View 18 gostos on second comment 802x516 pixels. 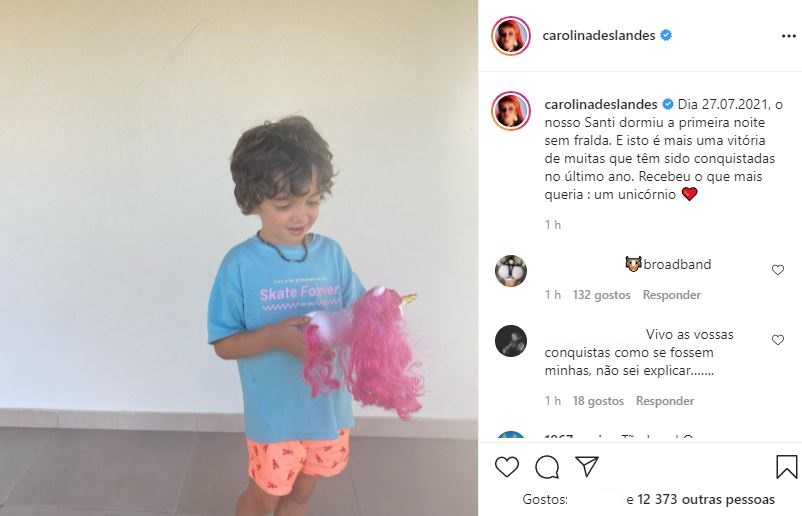pos(598,401)
